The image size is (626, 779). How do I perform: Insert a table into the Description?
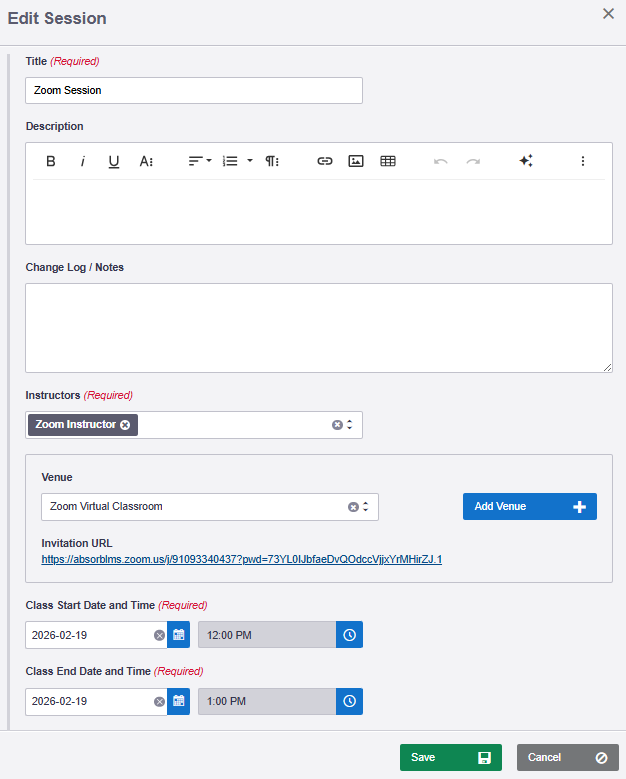(x=388, y=161)
